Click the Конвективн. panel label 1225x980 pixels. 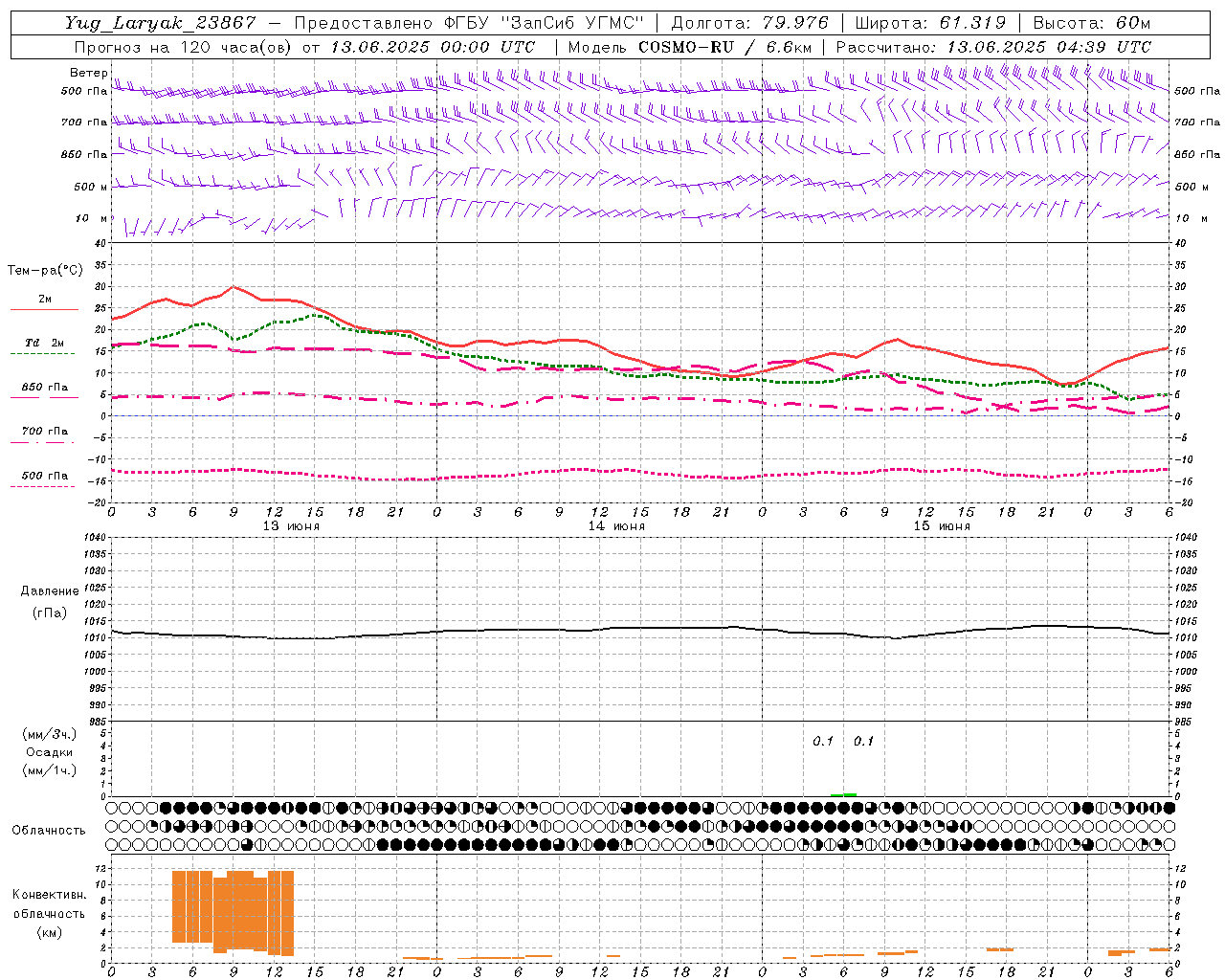[x=49, y=895]
